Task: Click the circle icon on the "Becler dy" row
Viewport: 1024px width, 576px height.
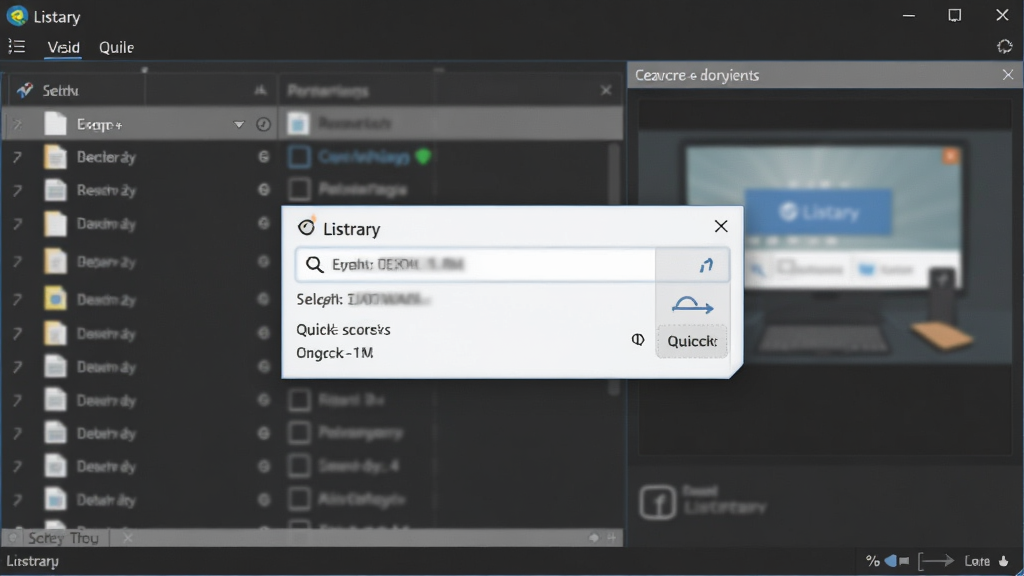Action: 264,157
